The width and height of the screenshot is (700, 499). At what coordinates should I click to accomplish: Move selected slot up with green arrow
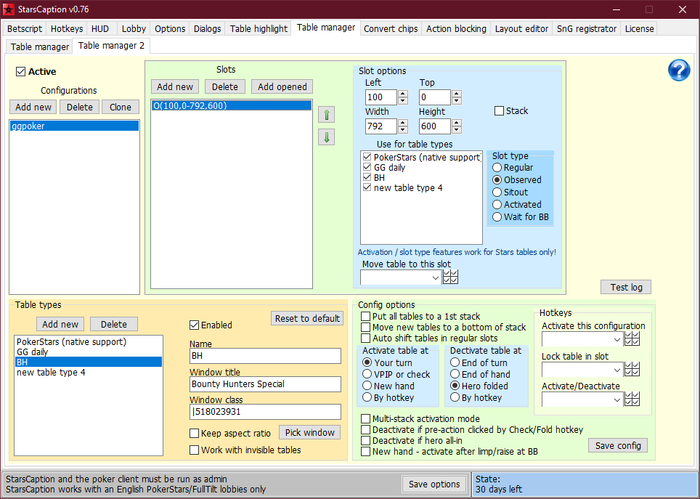click(x=326, y=113)
